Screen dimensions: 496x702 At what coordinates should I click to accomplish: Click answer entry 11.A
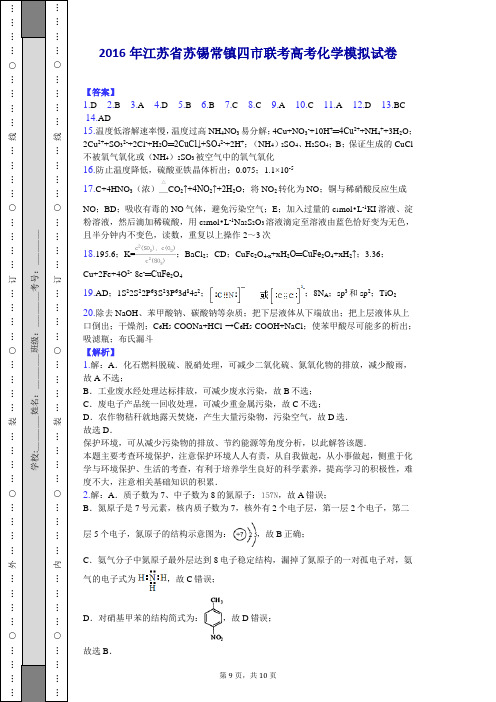click(333, 105)
